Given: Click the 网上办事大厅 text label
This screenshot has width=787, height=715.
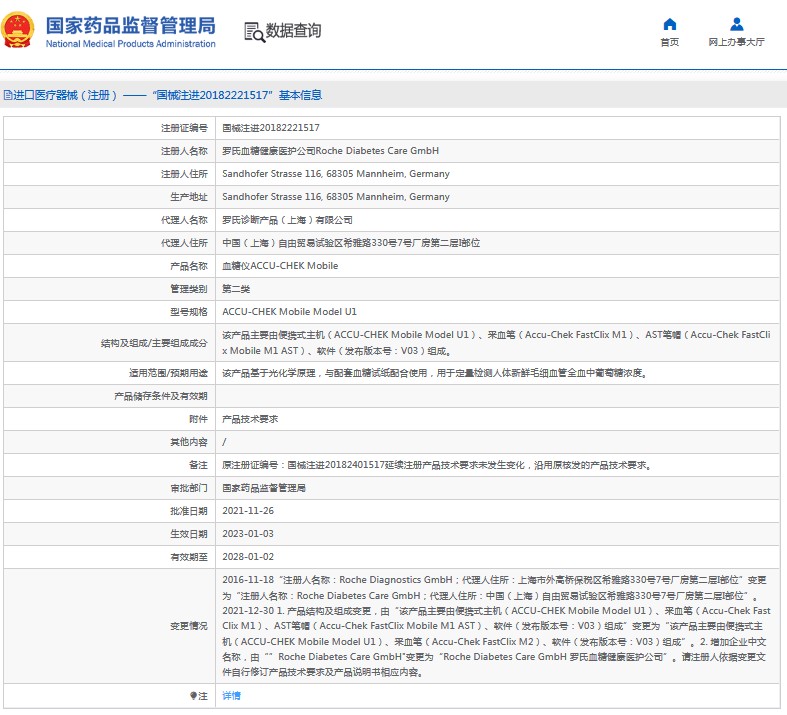Looking at the screenshot, I should pyautogui.click(x=736, y=43).
